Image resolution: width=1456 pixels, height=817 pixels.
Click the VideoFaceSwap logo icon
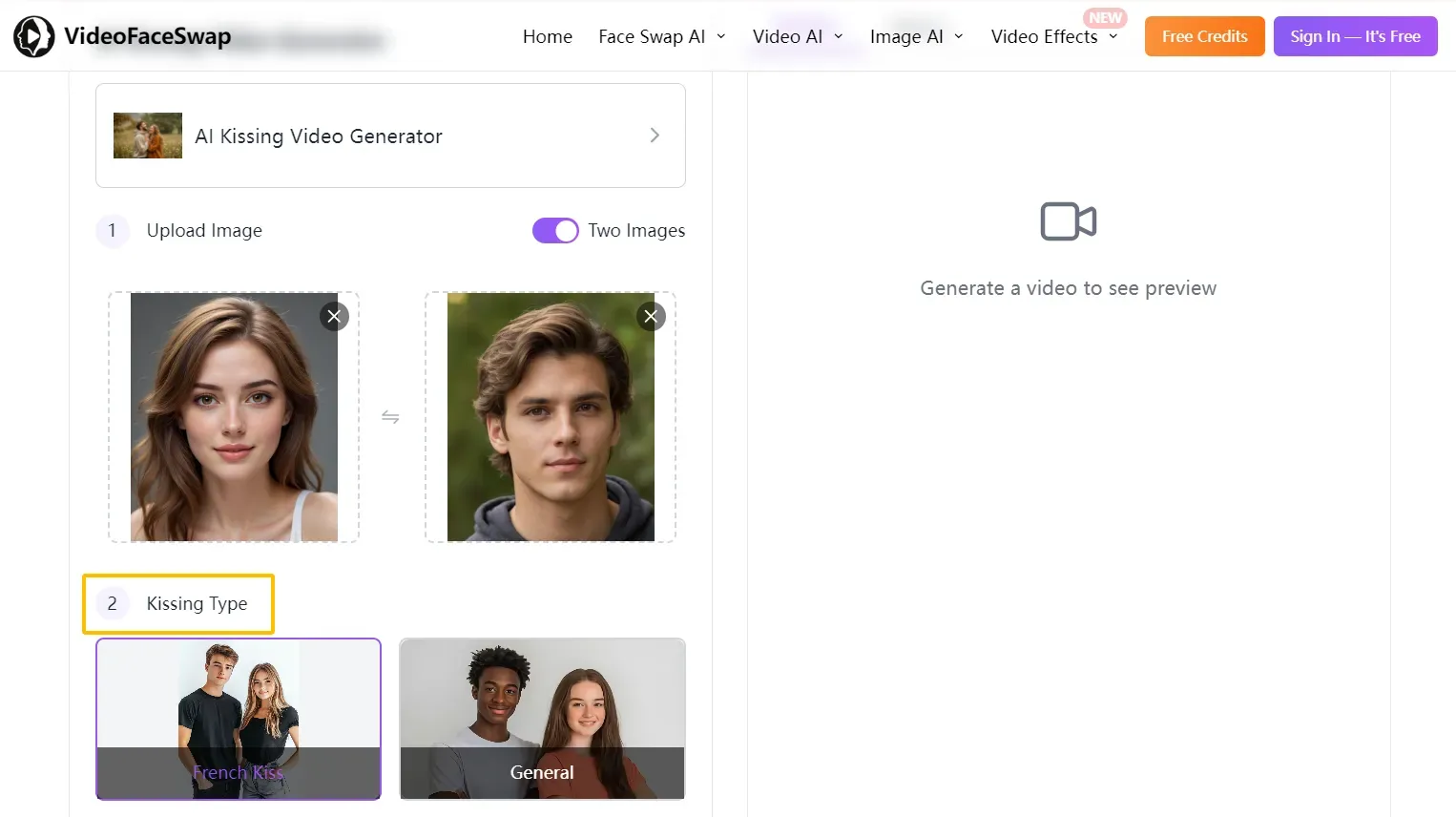point(33,36)
